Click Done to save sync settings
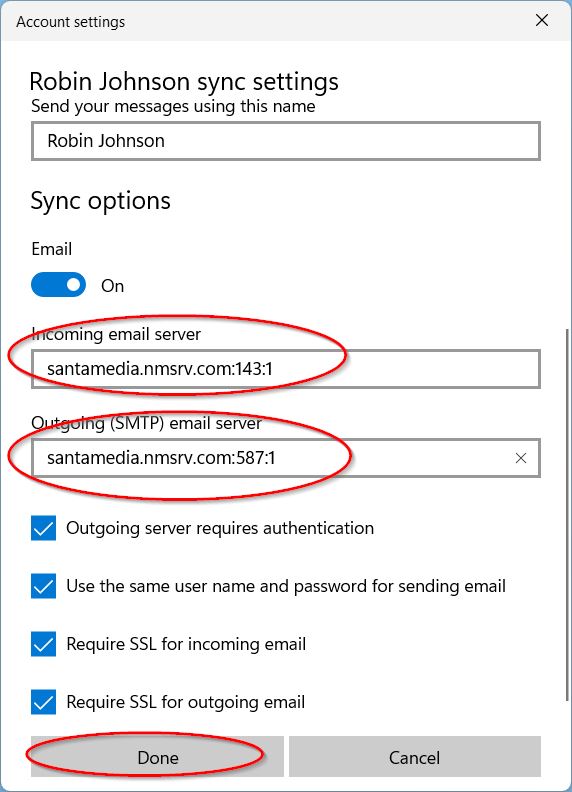This screenshot has height=792, width=572. click(157, 757)
